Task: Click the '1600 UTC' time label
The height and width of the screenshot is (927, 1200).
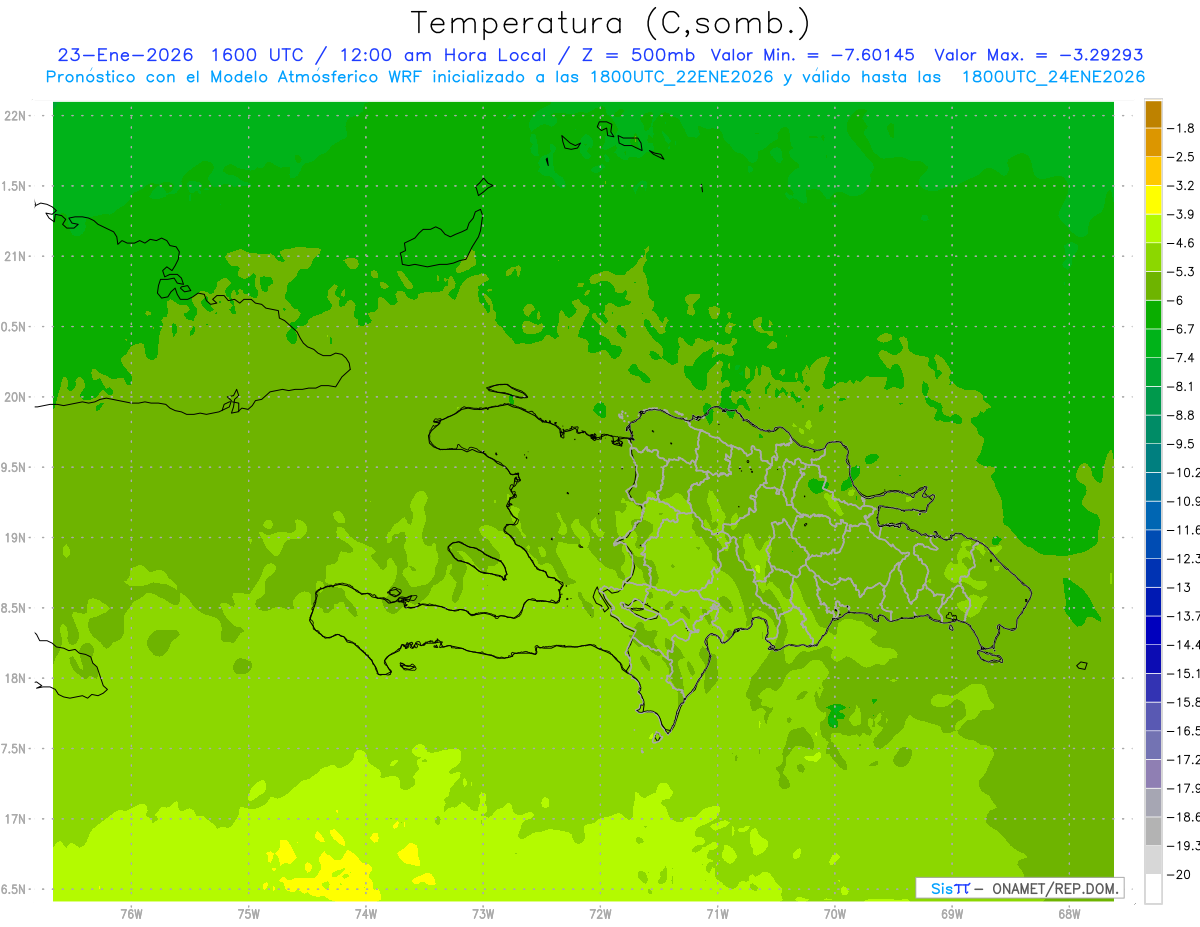Action: pyautogui.click(x=256, y=55)
